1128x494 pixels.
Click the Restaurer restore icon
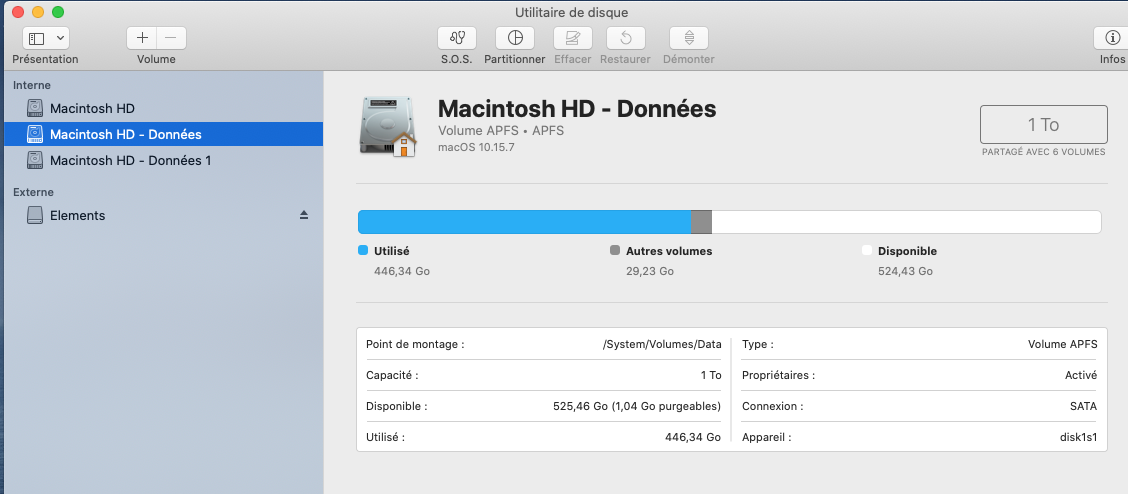[x=625, y=38]
